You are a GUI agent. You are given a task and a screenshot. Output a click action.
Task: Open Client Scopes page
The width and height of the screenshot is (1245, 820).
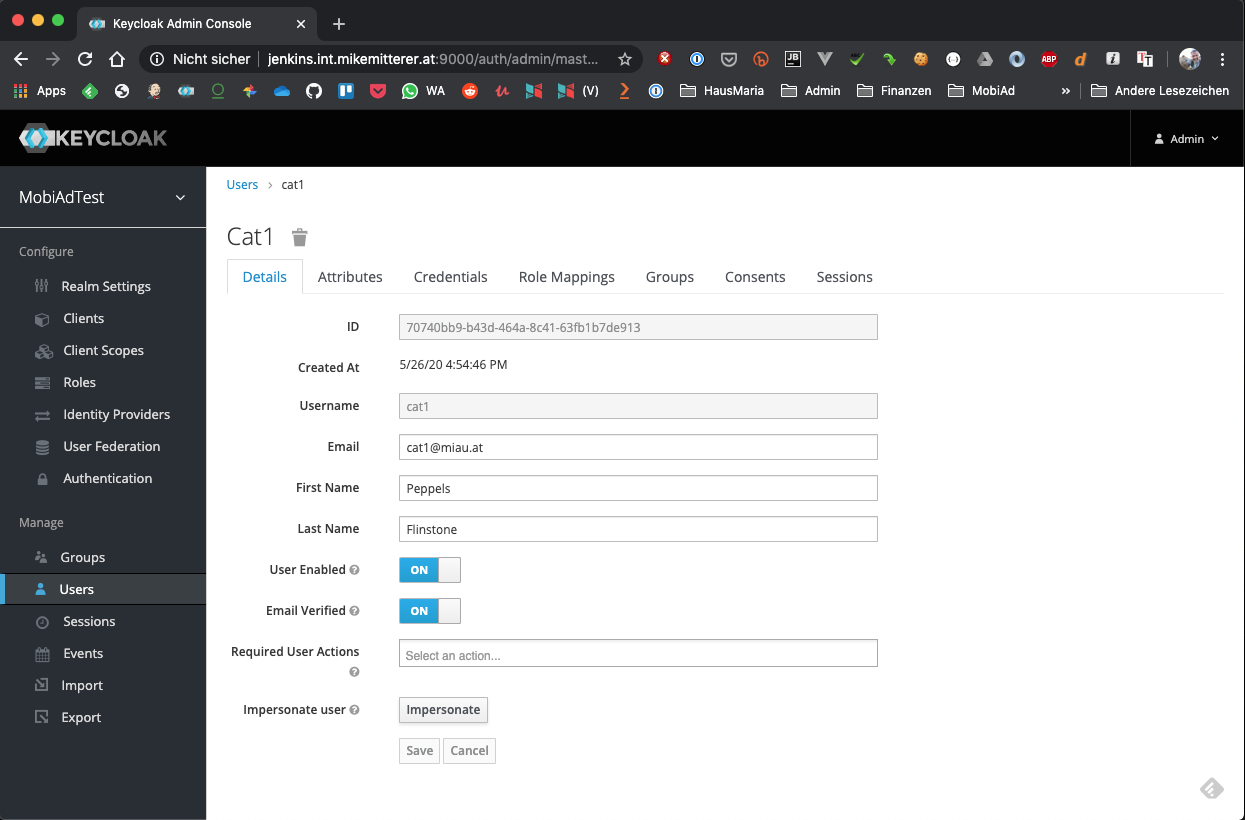pos(103,350)
